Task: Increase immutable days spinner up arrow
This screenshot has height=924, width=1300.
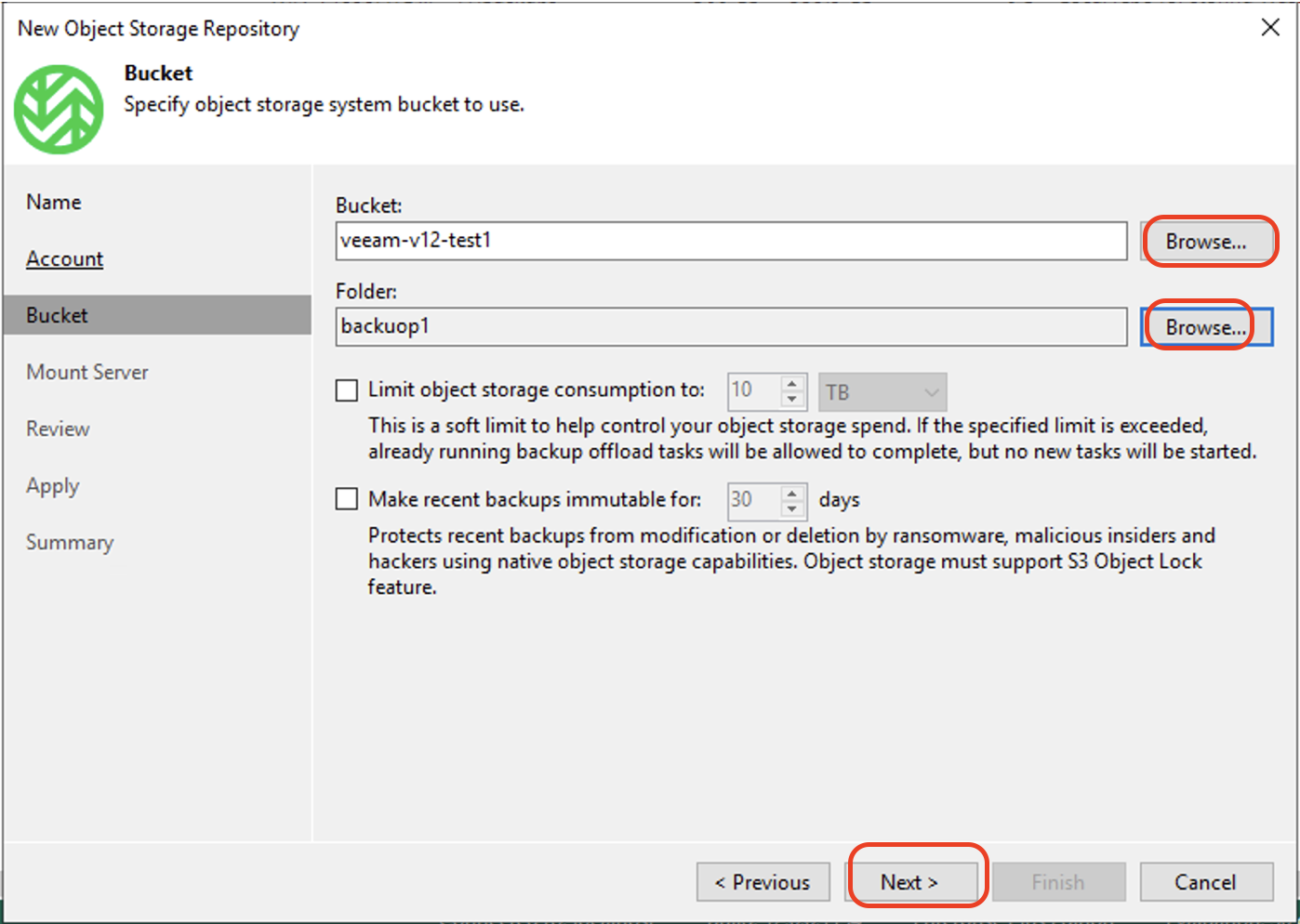Action: (792, 494)
